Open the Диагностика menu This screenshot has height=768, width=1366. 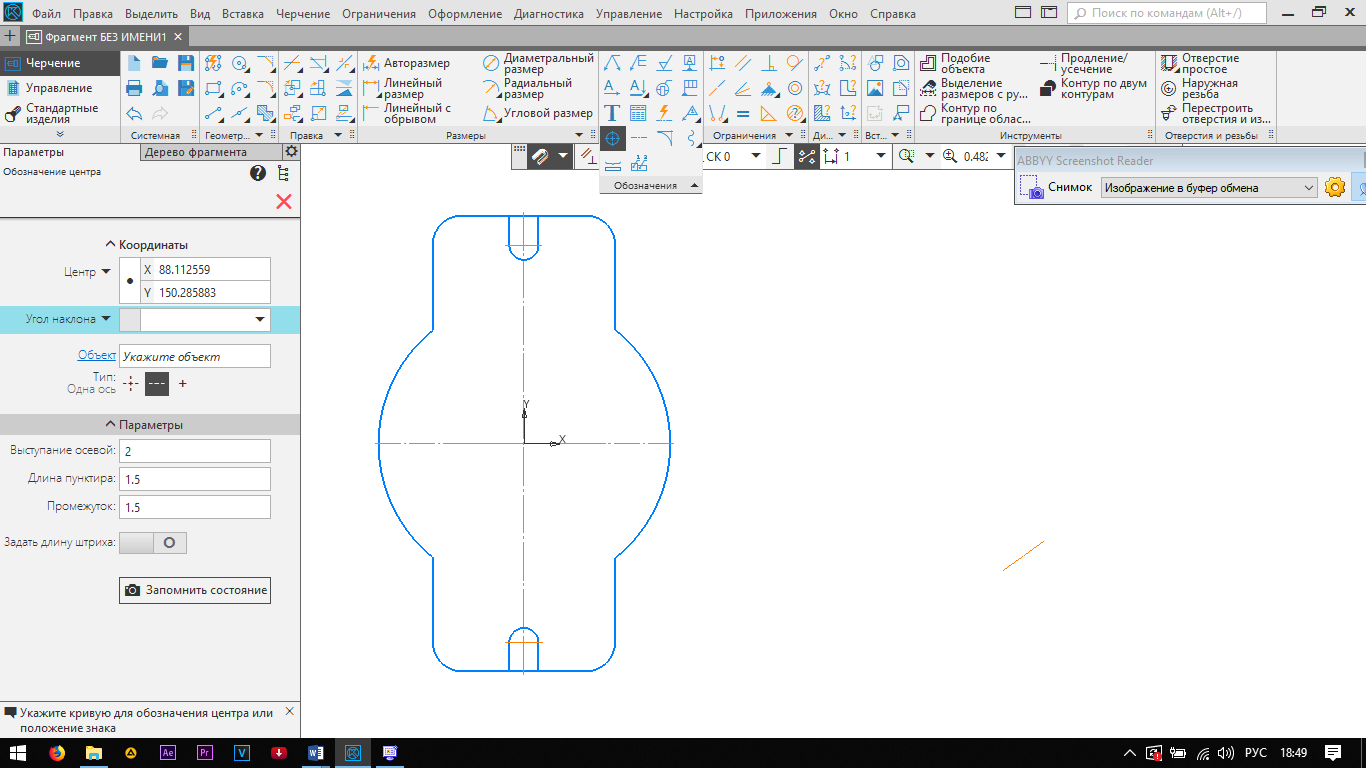tap(549, 14)
